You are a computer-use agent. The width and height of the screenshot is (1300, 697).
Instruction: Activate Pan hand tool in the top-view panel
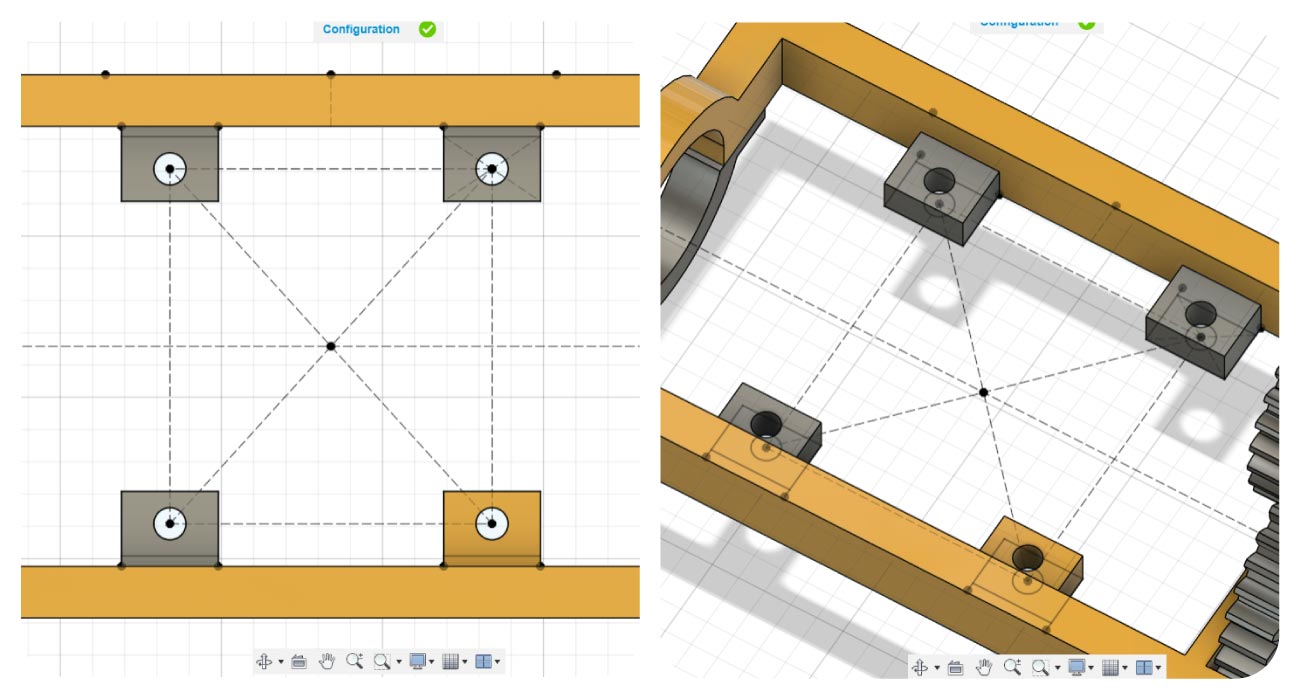(x=327, y=661)
